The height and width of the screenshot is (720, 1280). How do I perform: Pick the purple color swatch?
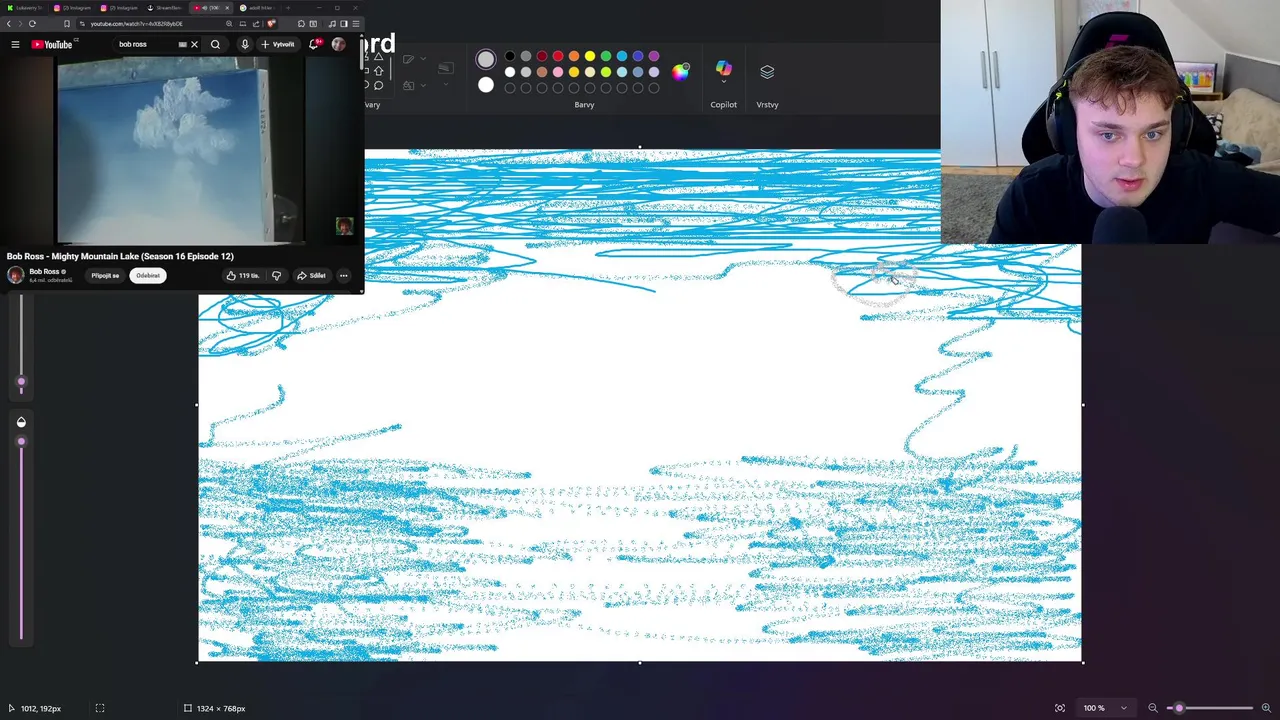pos(654,56)
